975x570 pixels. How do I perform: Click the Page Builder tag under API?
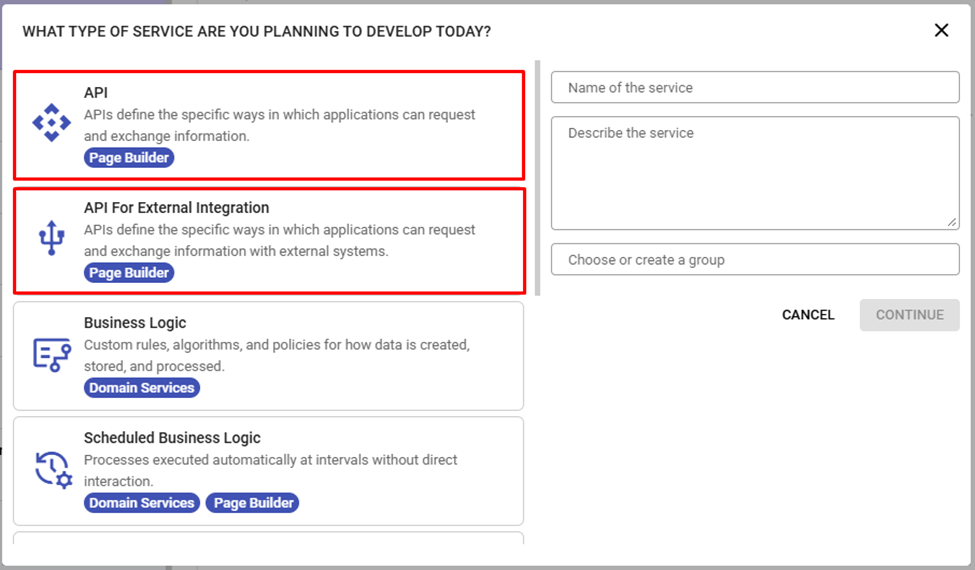(129, 157)
